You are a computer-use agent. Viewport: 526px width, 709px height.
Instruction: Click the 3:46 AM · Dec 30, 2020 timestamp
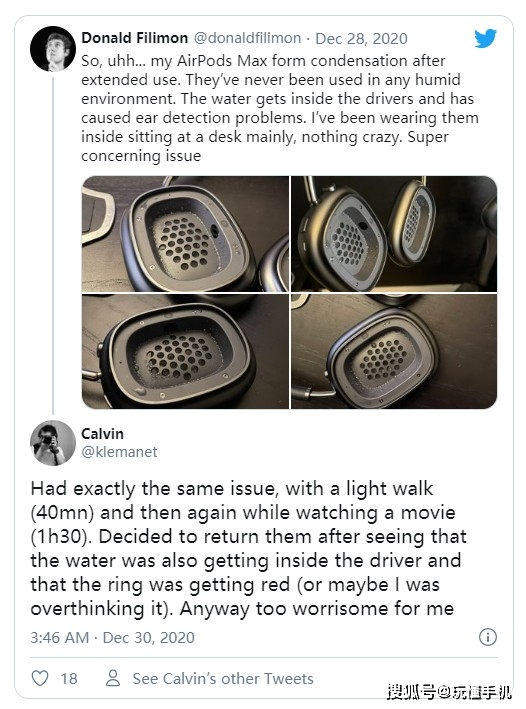112,638
